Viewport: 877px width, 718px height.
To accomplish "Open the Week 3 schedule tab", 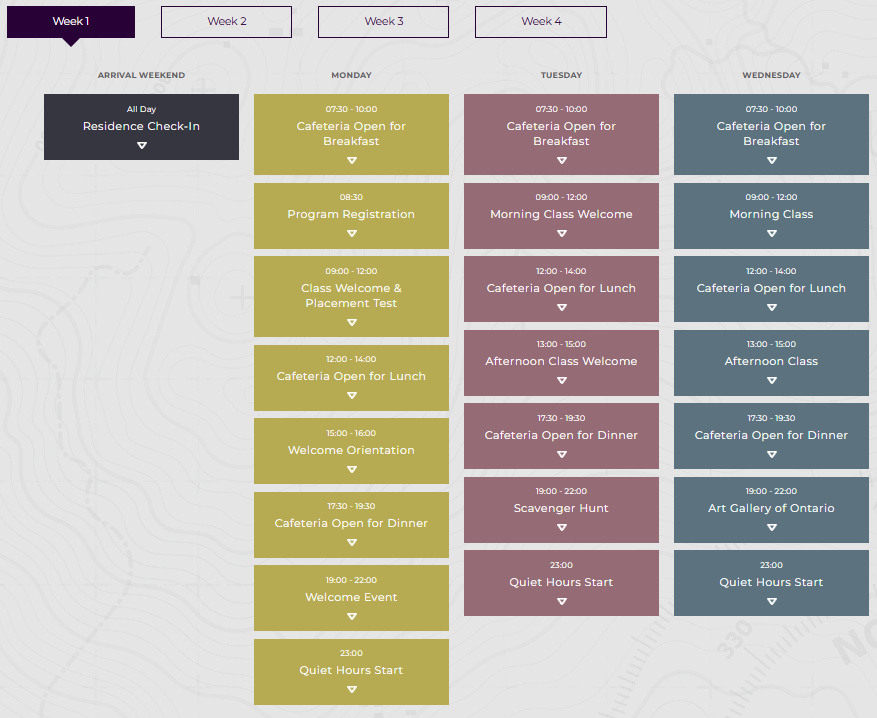I will click(383, 22).
